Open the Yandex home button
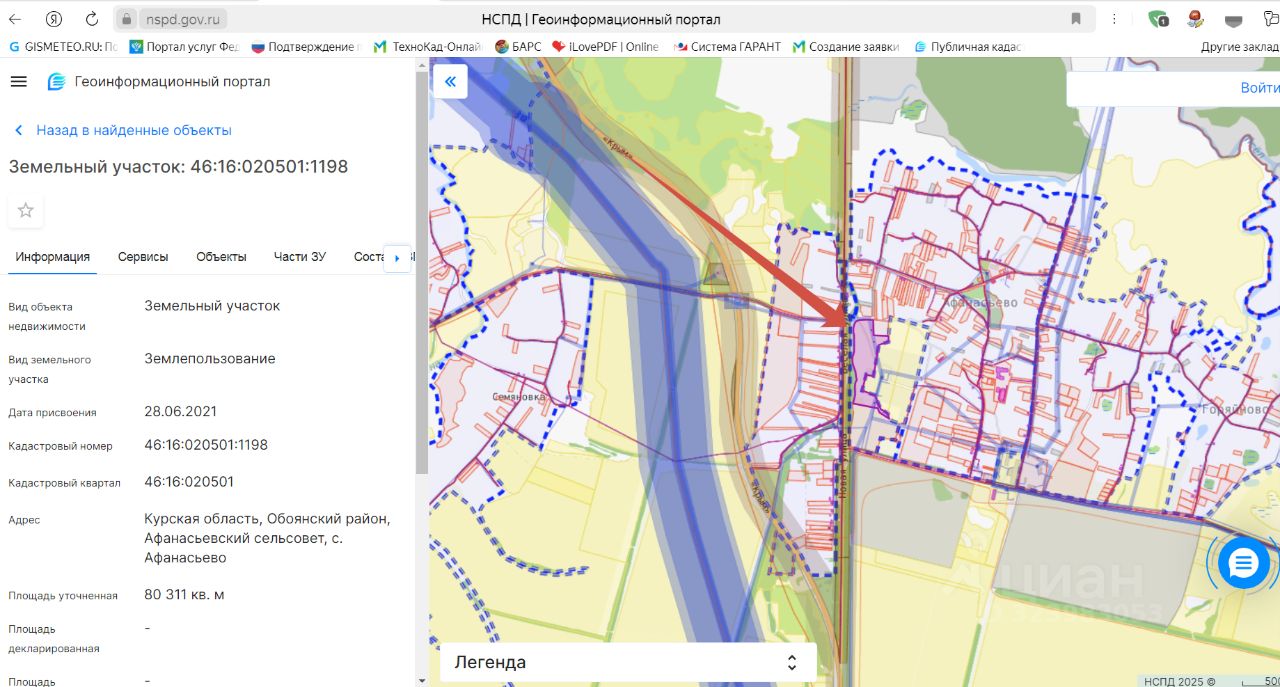This screenshot has width=1280, height=687. (54, 19)
